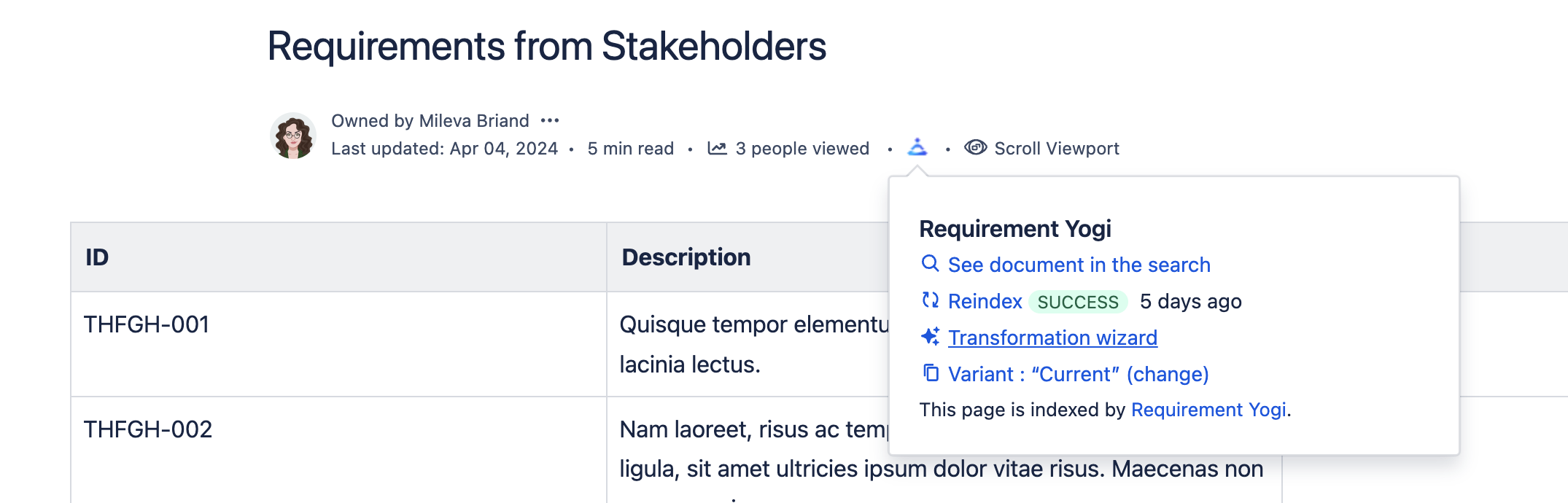Viewport: 1568px width, 503px height.
Task: Click the page views analytics chart icon
Action: [x=717, y=149]
